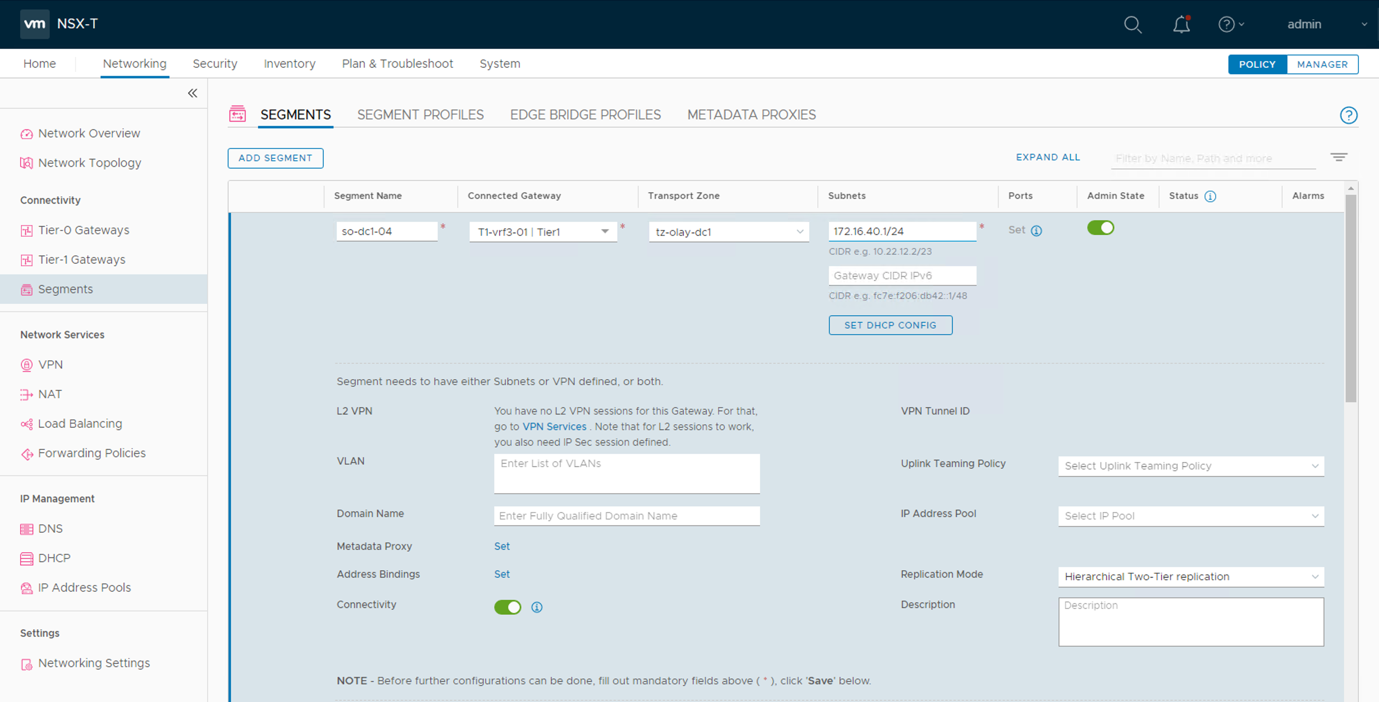The height and width of the screenshot is (702, 1379).
Task: Collapse the left sidebar with double-chevron icon
Action: pos(192,93)
